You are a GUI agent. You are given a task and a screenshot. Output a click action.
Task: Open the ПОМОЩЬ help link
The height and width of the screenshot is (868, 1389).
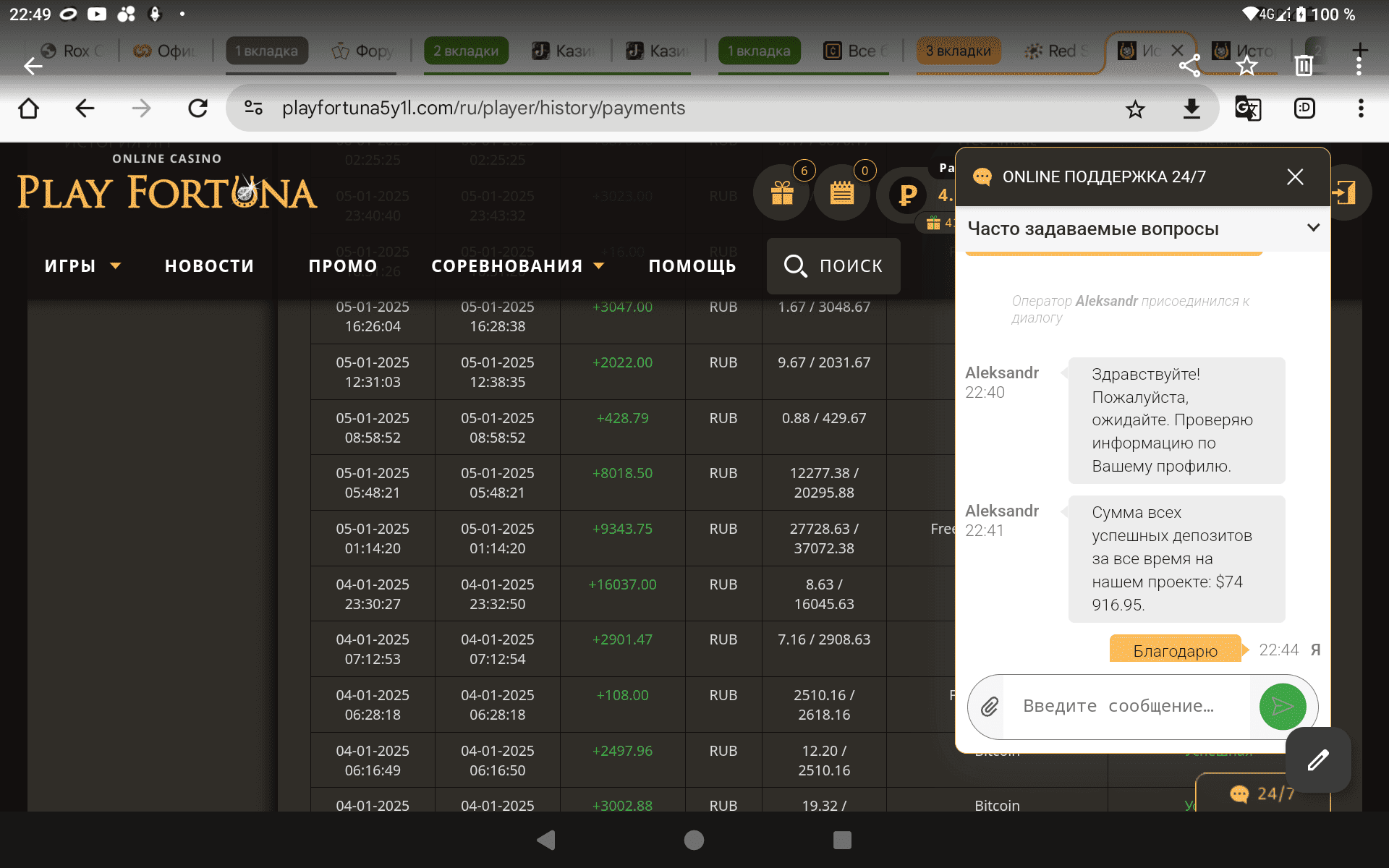point(692,266)
